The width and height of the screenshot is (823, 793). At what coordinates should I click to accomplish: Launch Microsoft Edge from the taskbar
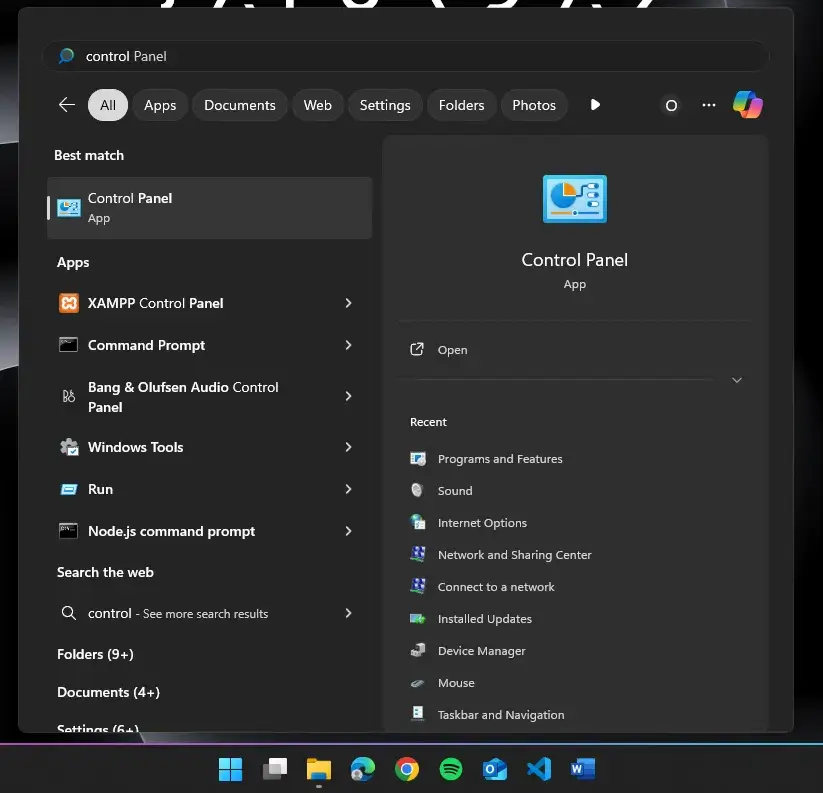coord(363,769)
